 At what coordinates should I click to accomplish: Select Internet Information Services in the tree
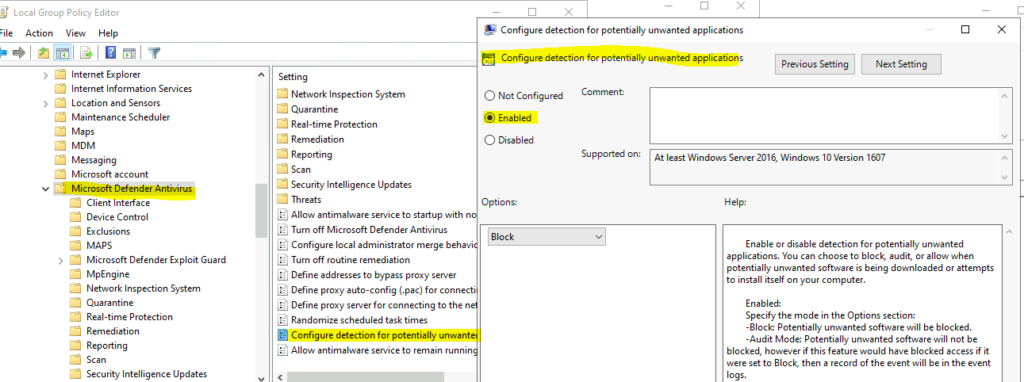pyautogui.click(x=131, y=89)
